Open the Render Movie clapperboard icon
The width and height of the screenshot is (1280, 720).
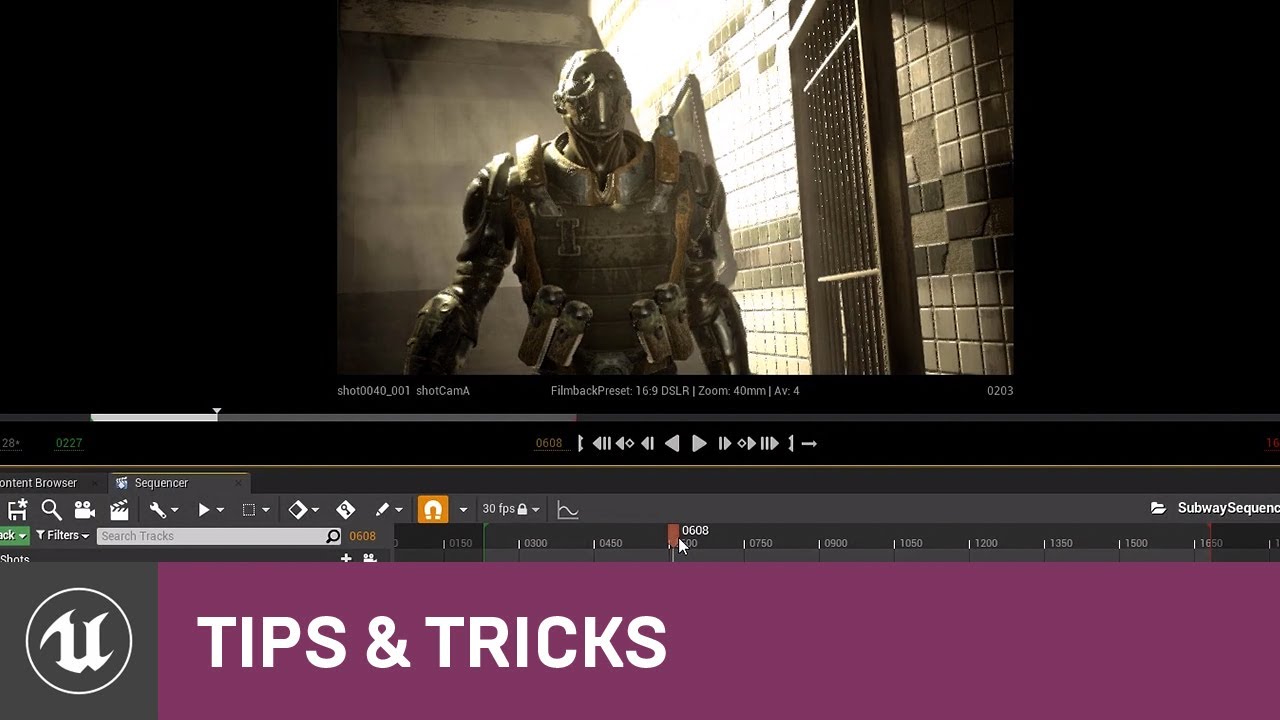tap(119, 510)
